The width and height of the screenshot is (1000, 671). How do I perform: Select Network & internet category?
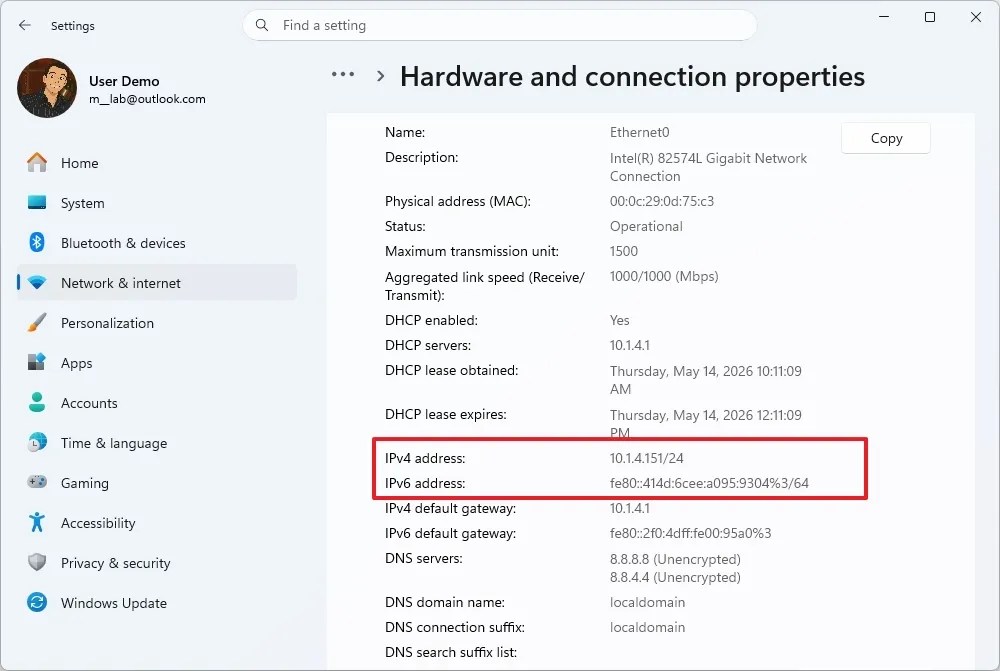(x=157, y=283)
